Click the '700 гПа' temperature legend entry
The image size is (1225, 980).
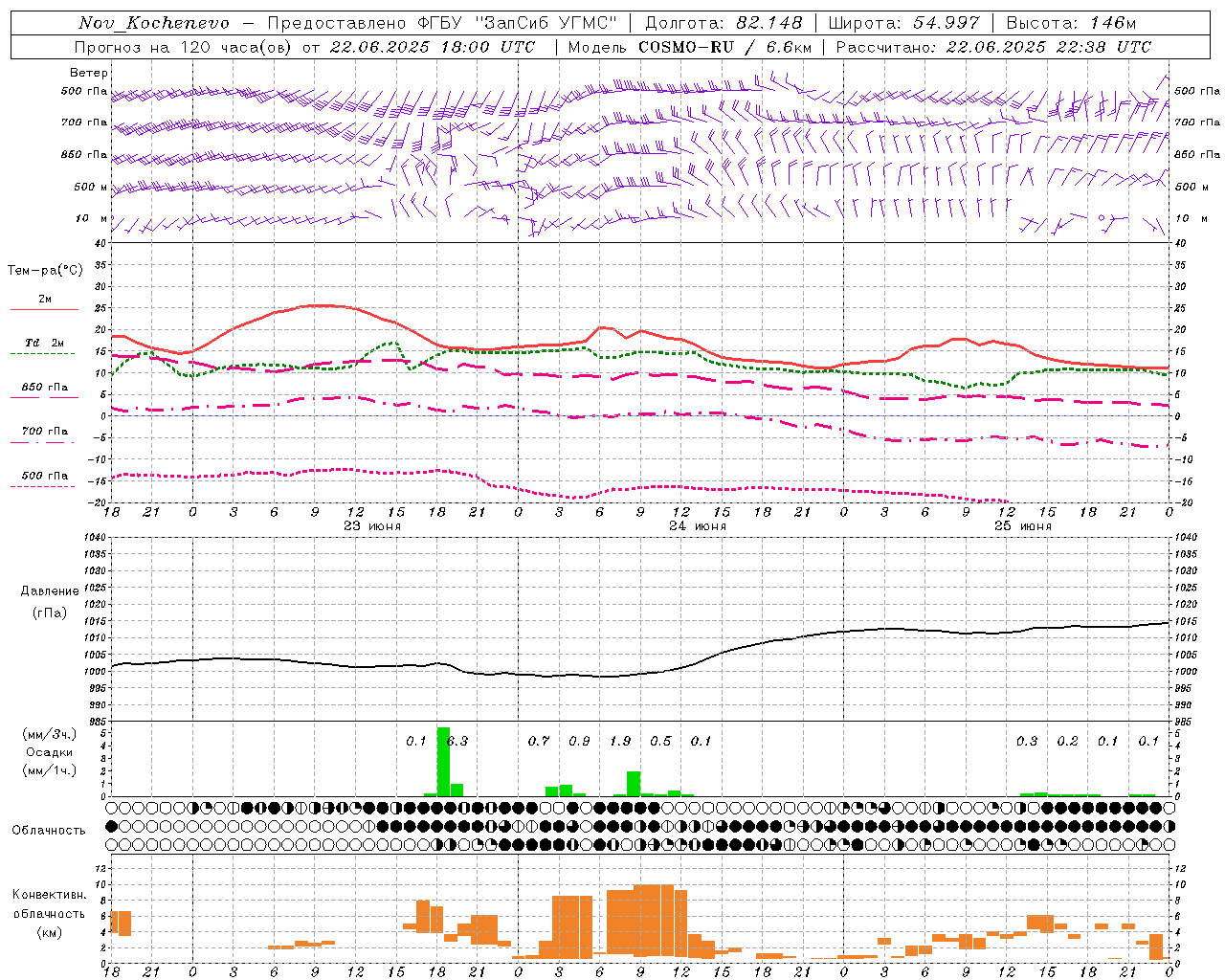45,432
